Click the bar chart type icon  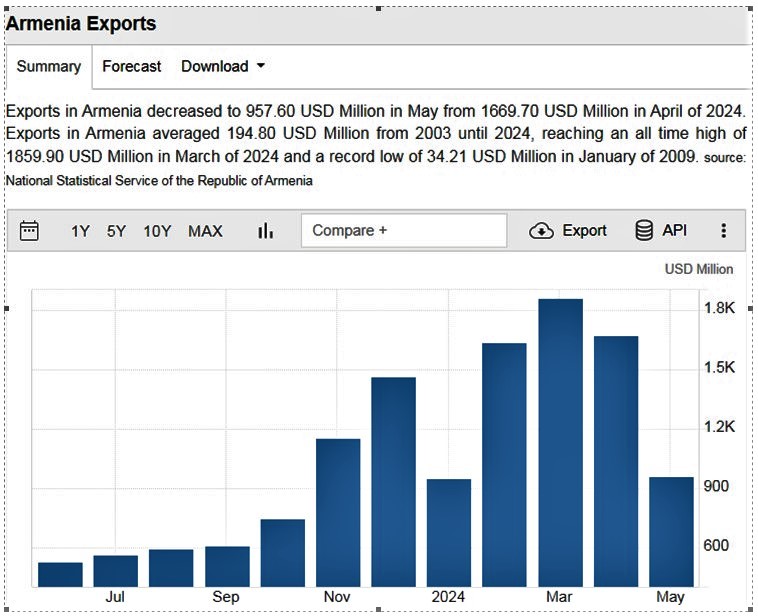265,231
